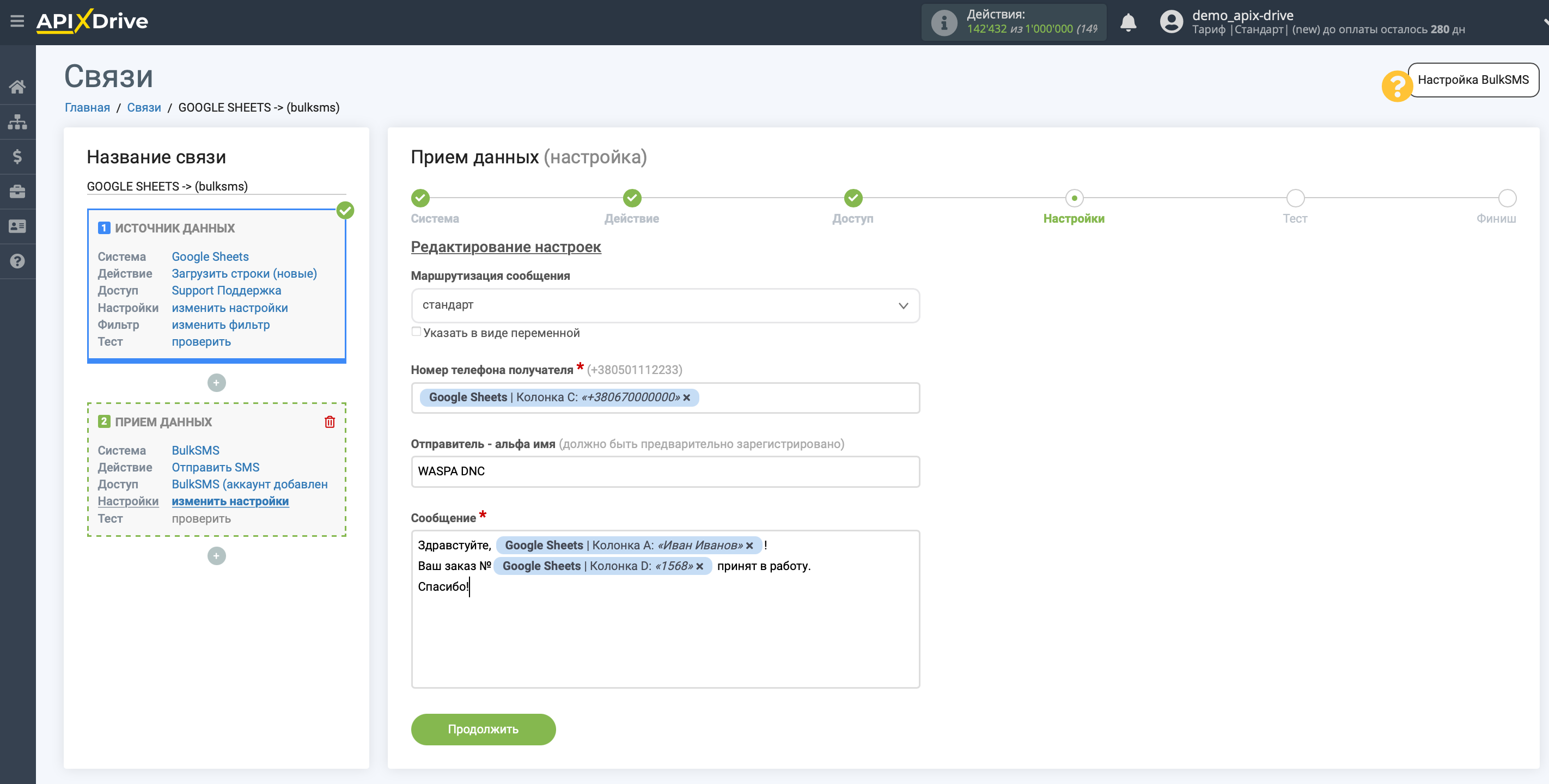This screenshot has width=1549, height=784.
Task: Remove the Колонка C phone tag
Action: click(x=687, y=397)
